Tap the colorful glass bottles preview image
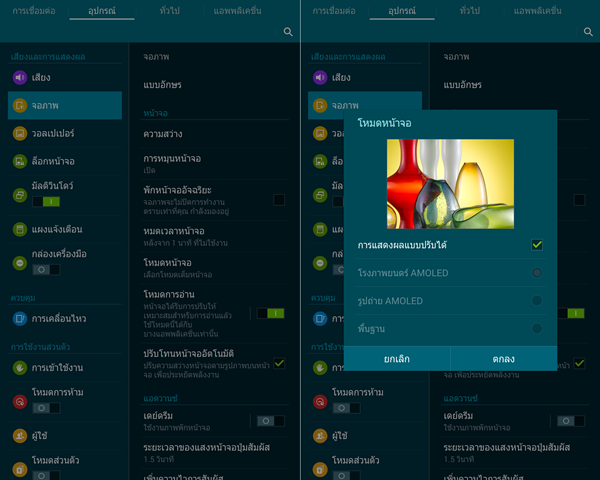This screenshot has height=480, width=600. 450,184
